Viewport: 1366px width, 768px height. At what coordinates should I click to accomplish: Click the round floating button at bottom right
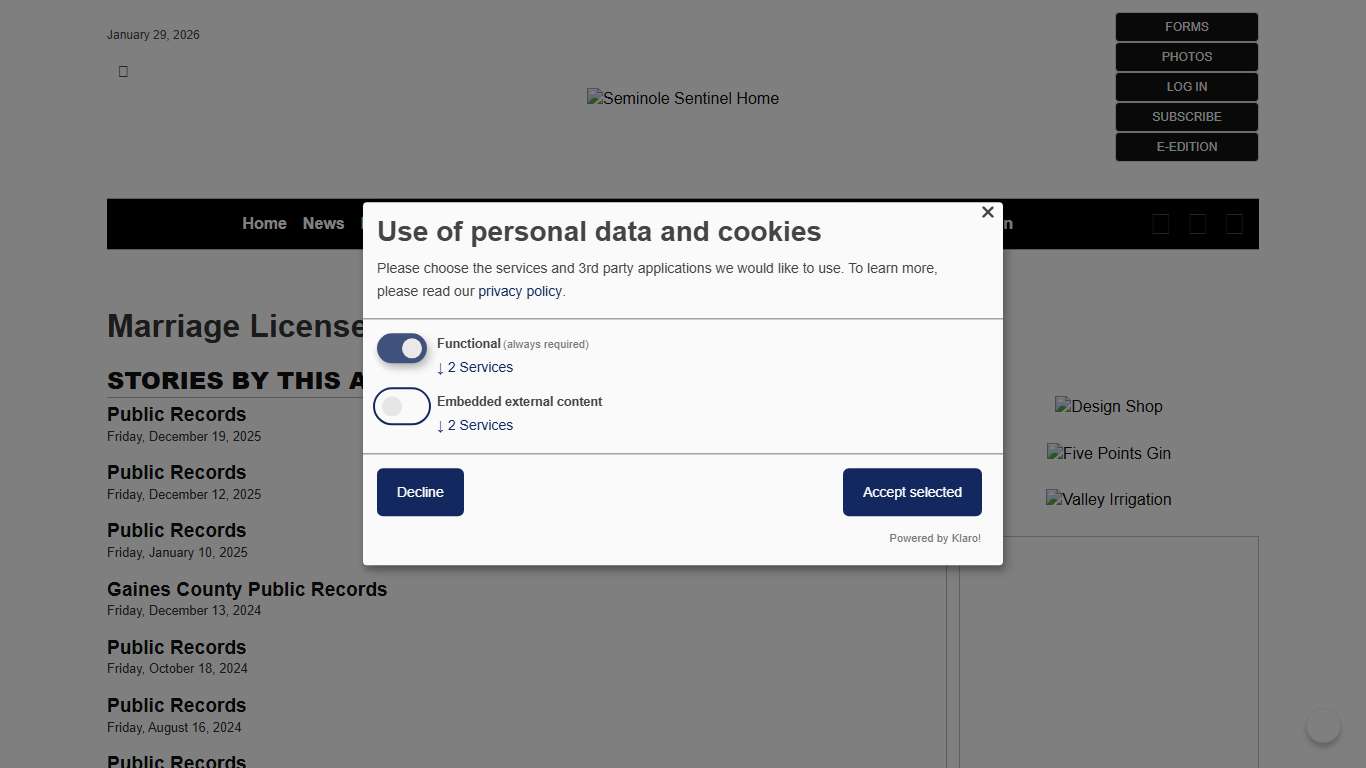(x=1322, y=726)
